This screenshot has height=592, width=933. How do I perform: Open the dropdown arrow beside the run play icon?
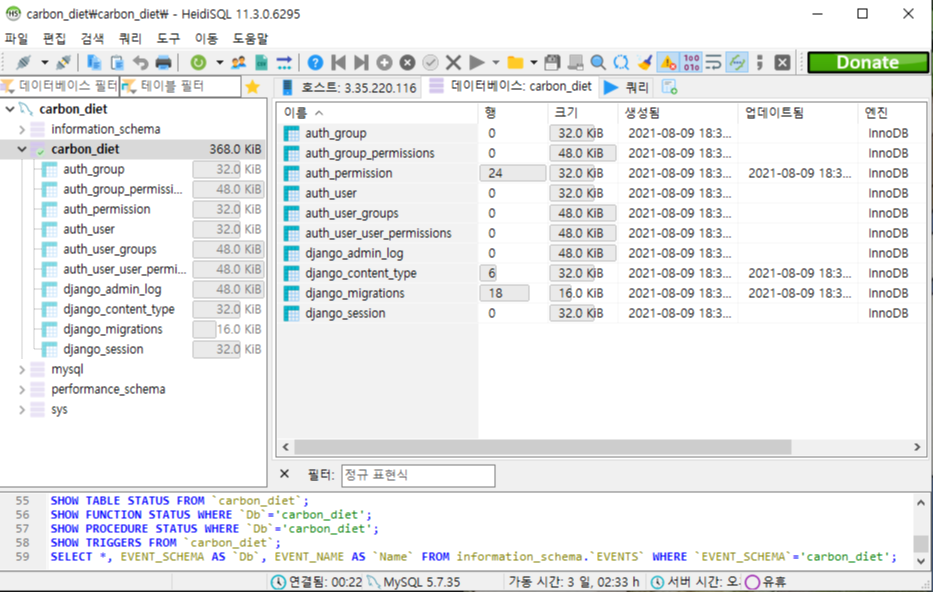496,62
